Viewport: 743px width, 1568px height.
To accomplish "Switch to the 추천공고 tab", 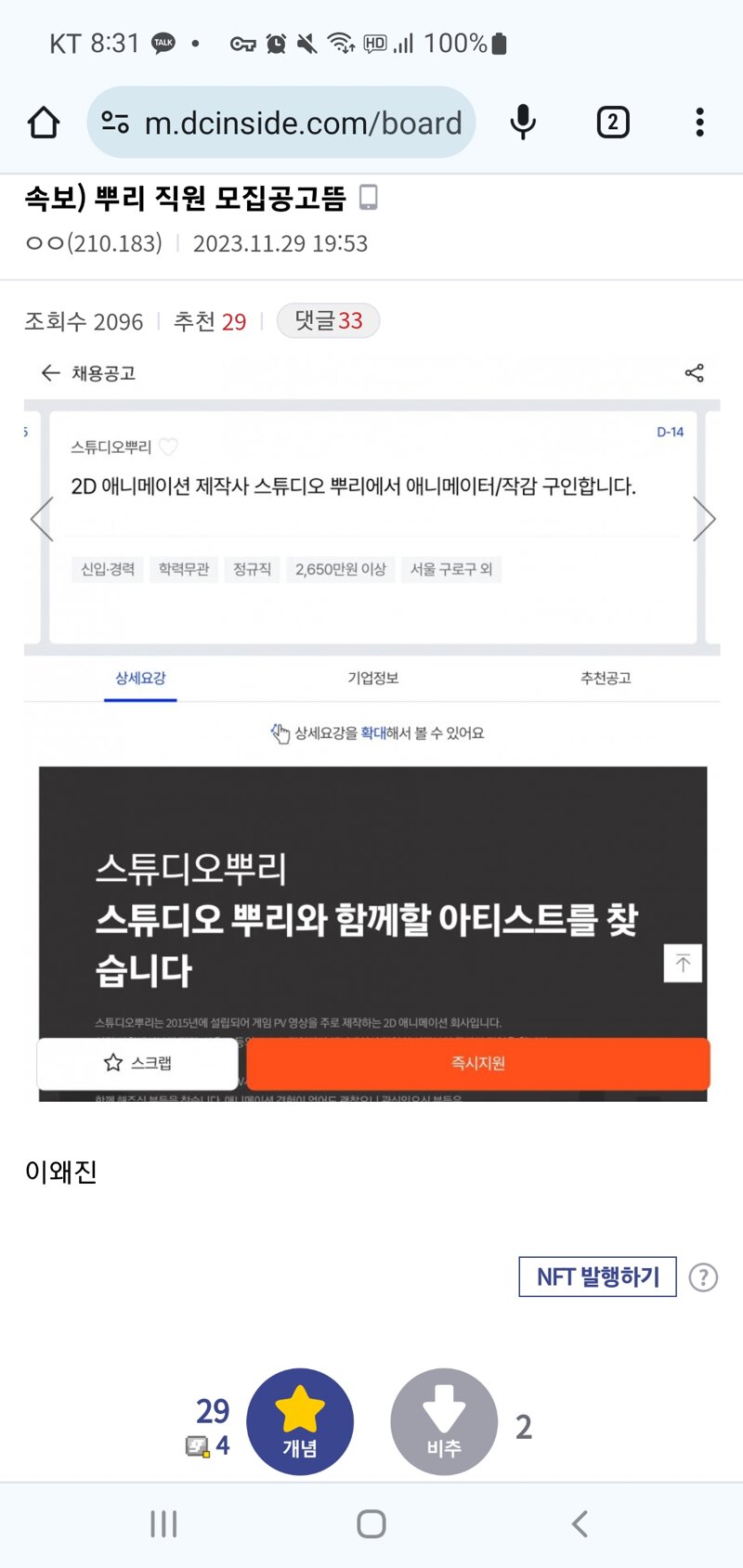I will coord(606,679).
